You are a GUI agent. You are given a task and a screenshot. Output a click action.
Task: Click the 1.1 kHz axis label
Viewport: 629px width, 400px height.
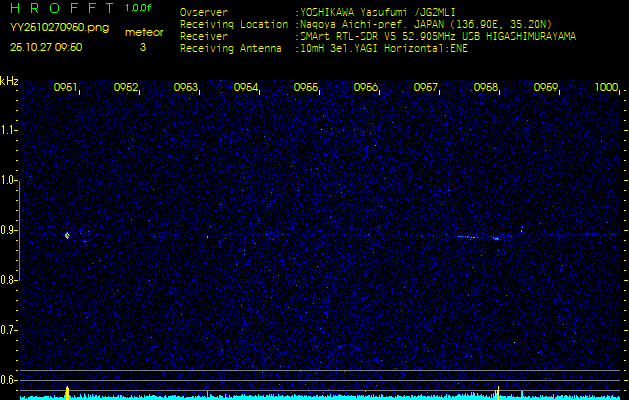coord(7,130)
